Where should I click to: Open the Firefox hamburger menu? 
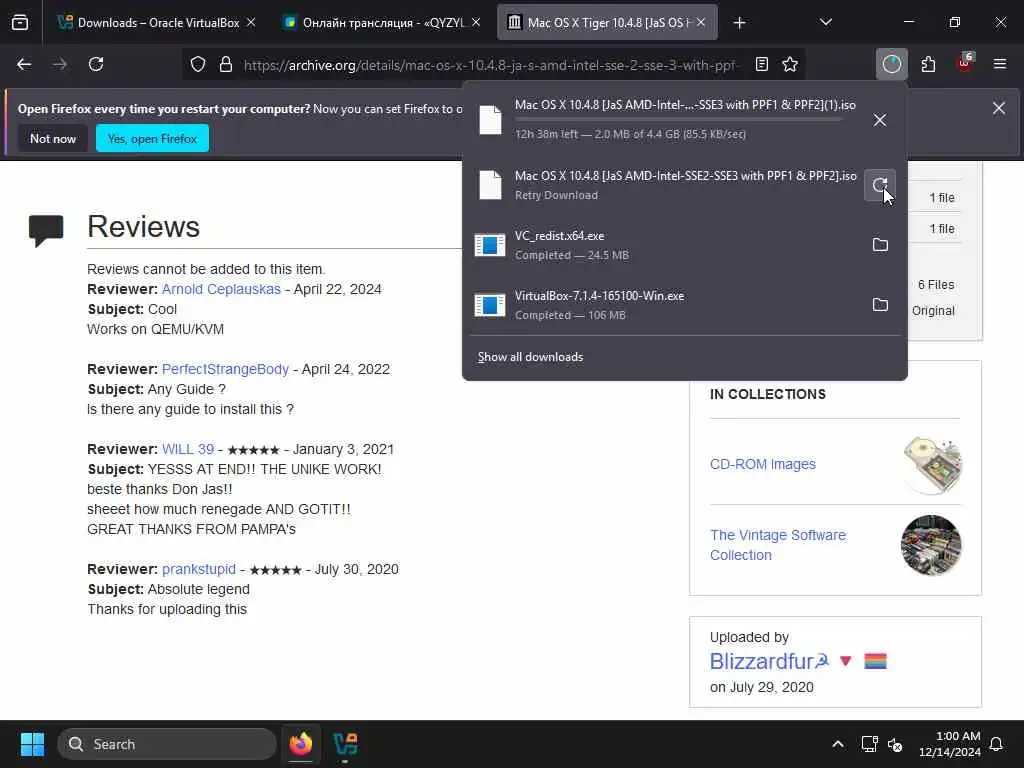[x=1000, y=64]
